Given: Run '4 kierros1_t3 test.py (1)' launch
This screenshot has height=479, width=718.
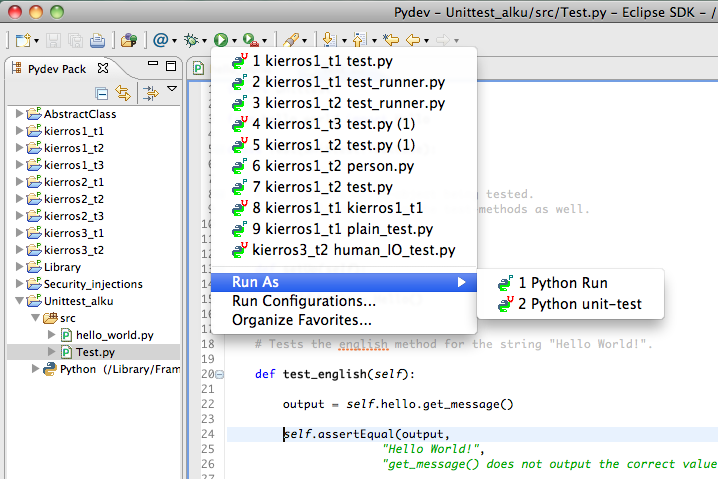Looking at the screenshot, I should click(343, 124).
